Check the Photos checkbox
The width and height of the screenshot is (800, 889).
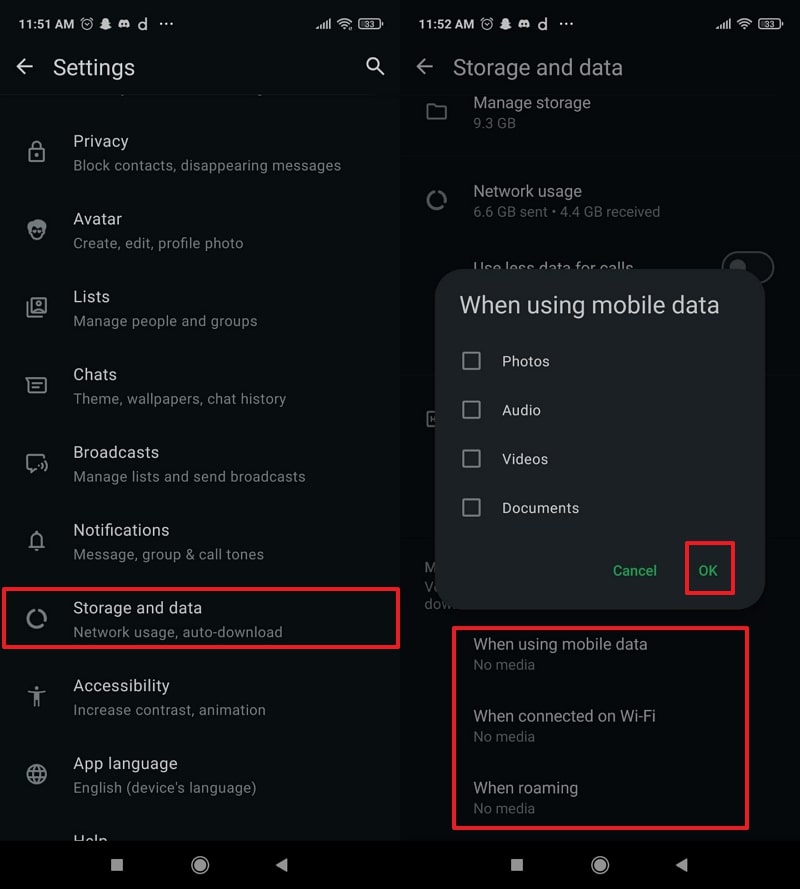point(471,361)
